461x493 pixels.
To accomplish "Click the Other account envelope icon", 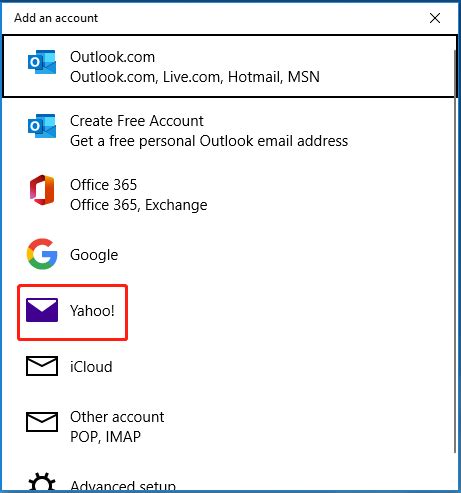I will coord(42,422).
